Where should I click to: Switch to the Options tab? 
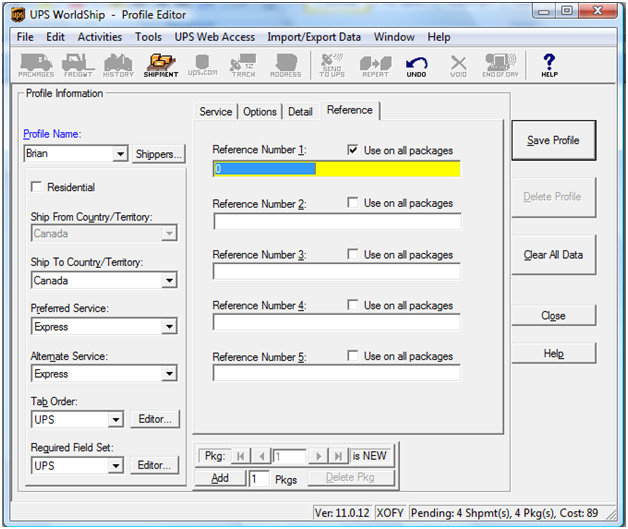[260, 112]
